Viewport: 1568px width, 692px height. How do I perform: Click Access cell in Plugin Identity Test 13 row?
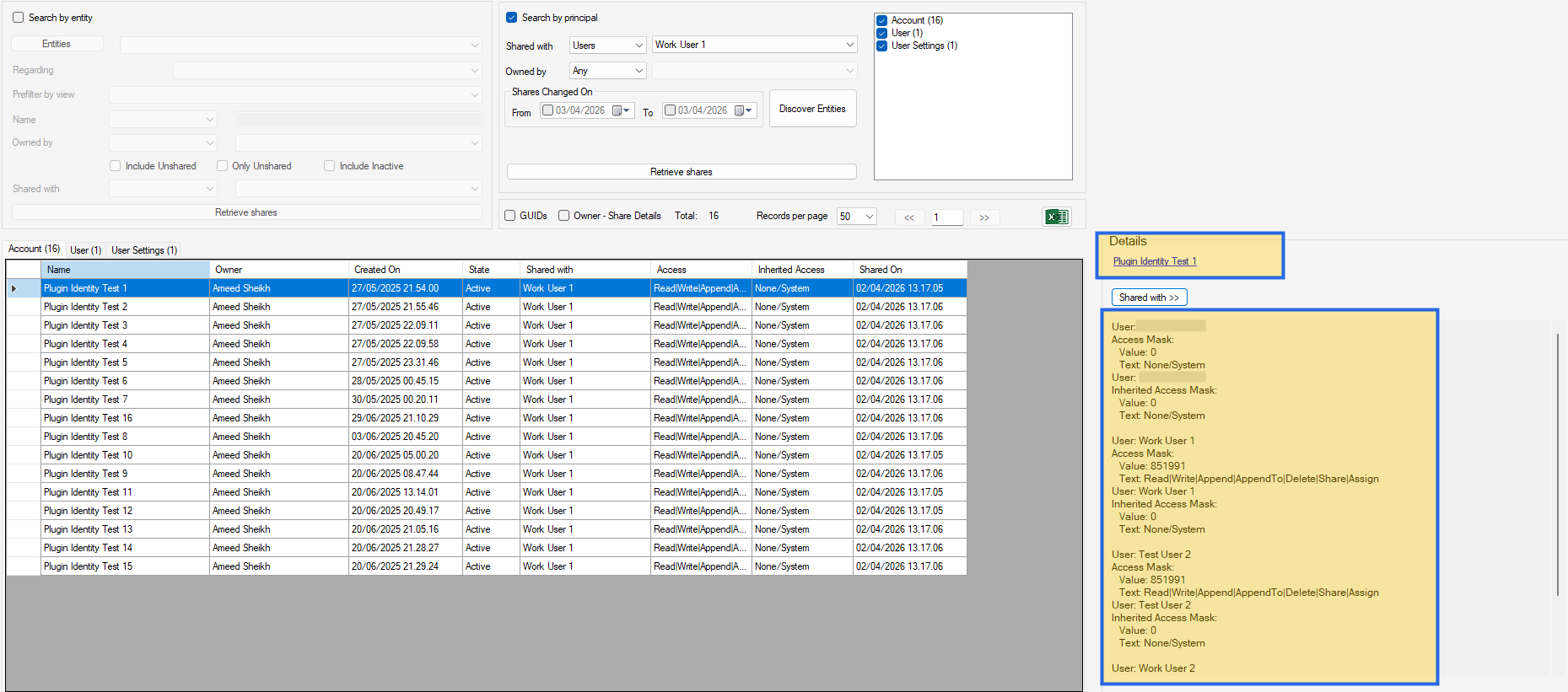[701, 529]
